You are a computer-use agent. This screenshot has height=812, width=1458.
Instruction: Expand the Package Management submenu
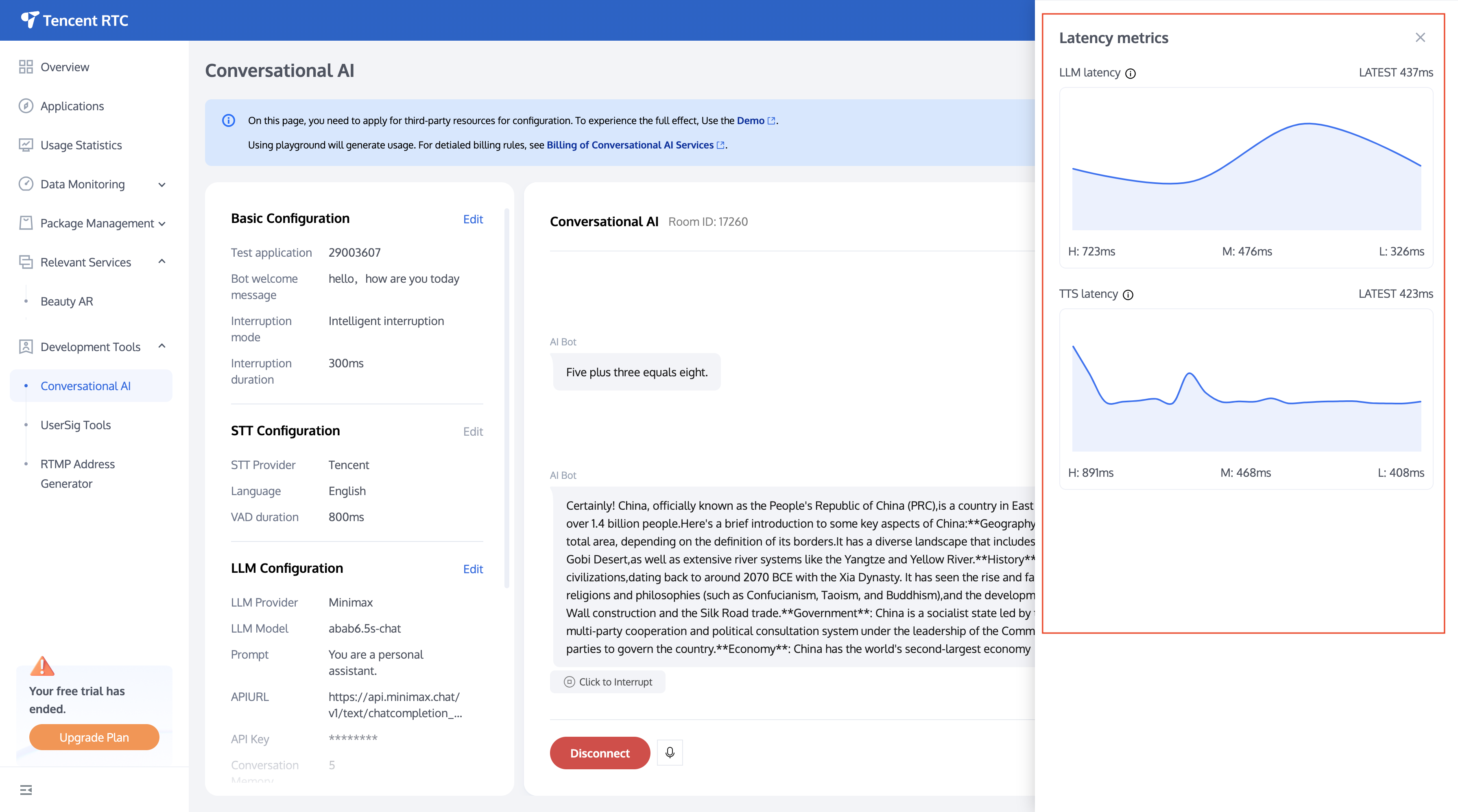pyautogui.click(x=162, y=223)
